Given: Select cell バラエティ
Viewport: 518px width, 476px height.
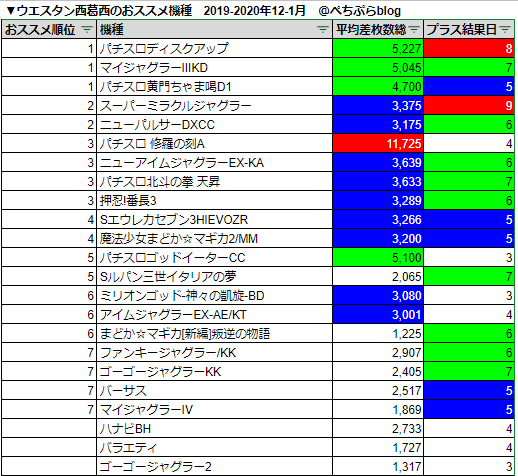Looking at the screenshot, I should 214,447.
